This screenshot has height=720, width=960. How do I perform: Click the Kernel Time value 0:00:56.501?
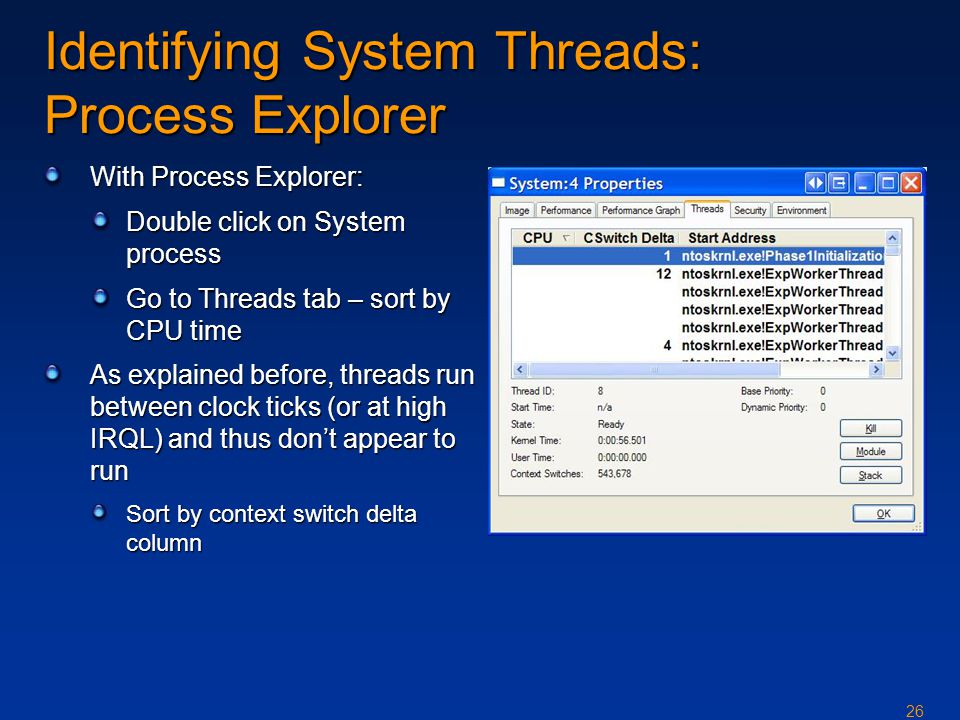point(621,440)
